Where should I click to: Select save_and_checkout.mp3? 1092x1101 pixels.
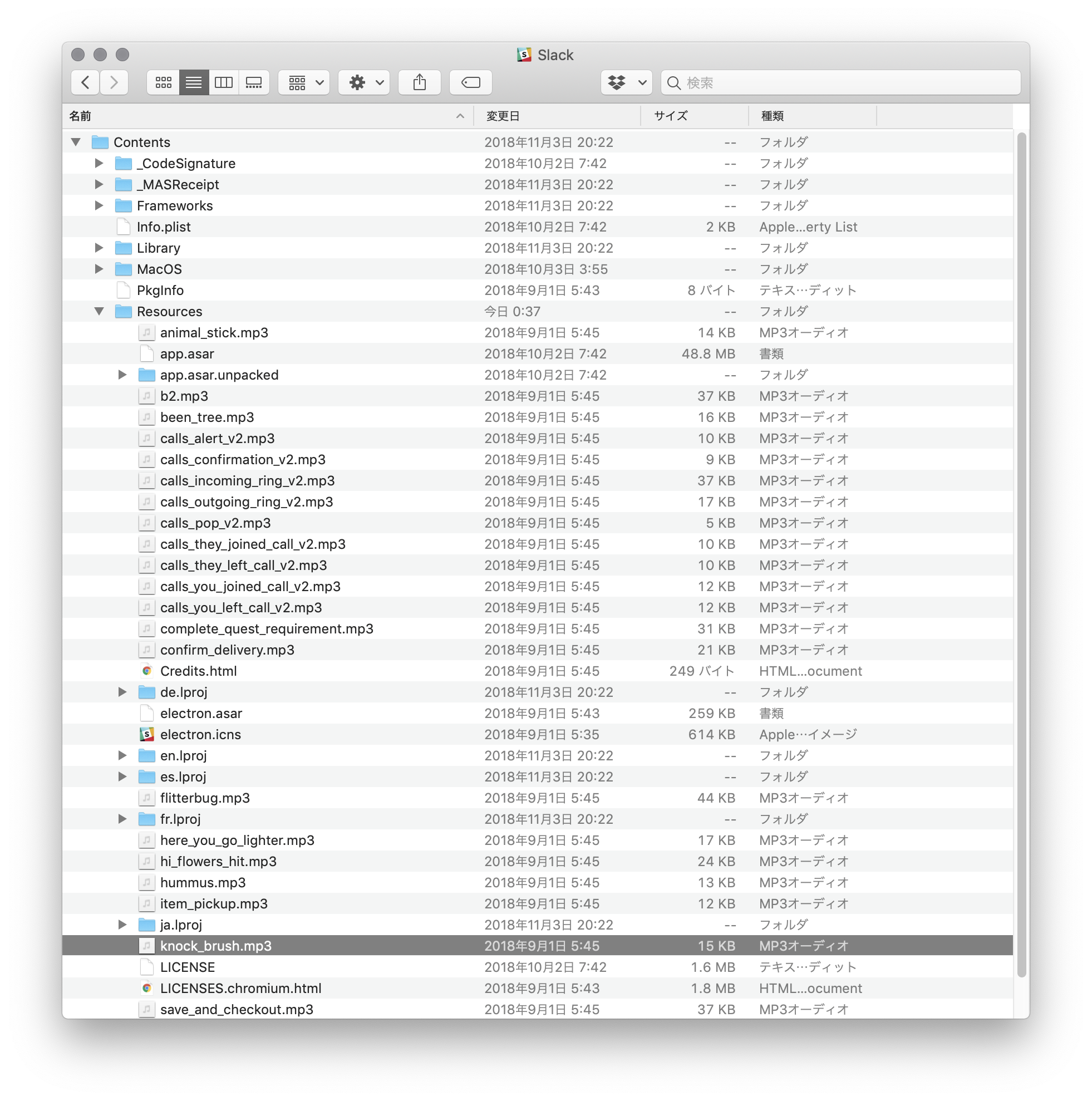click(538, 1009)
